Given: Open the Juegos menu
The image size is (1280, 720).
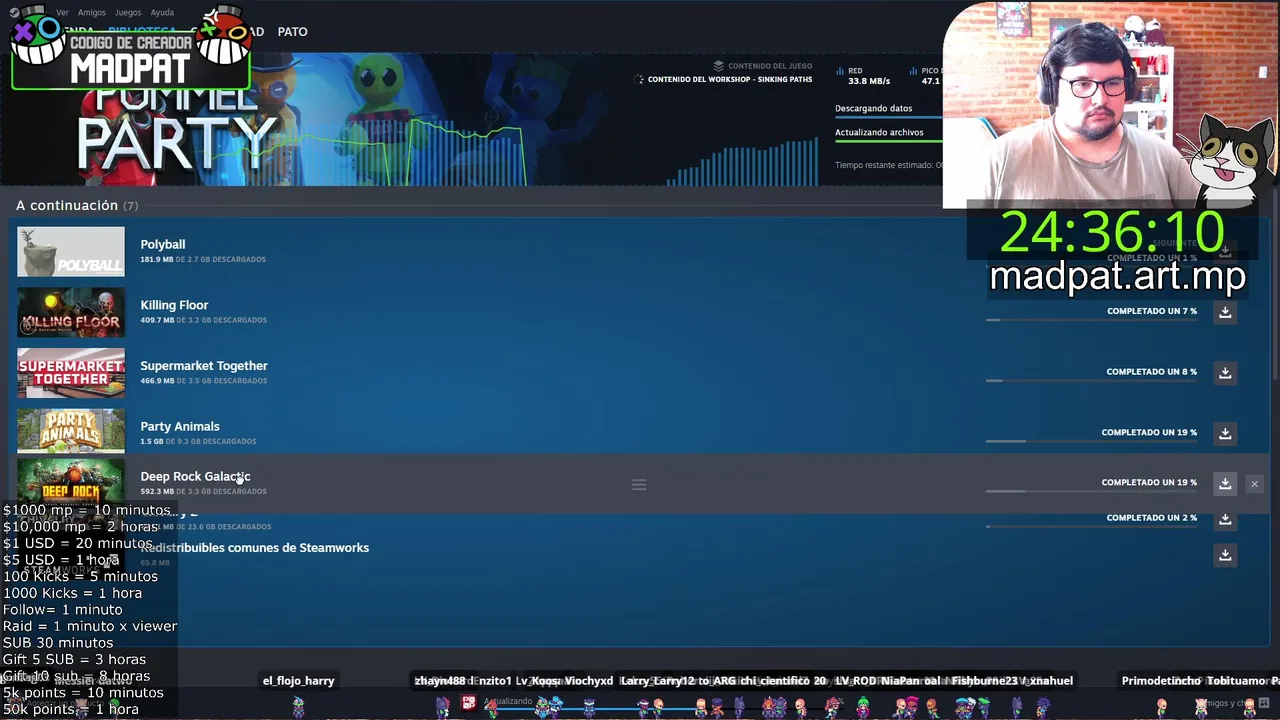Looking at the screenshot, I should pos(128,13).
